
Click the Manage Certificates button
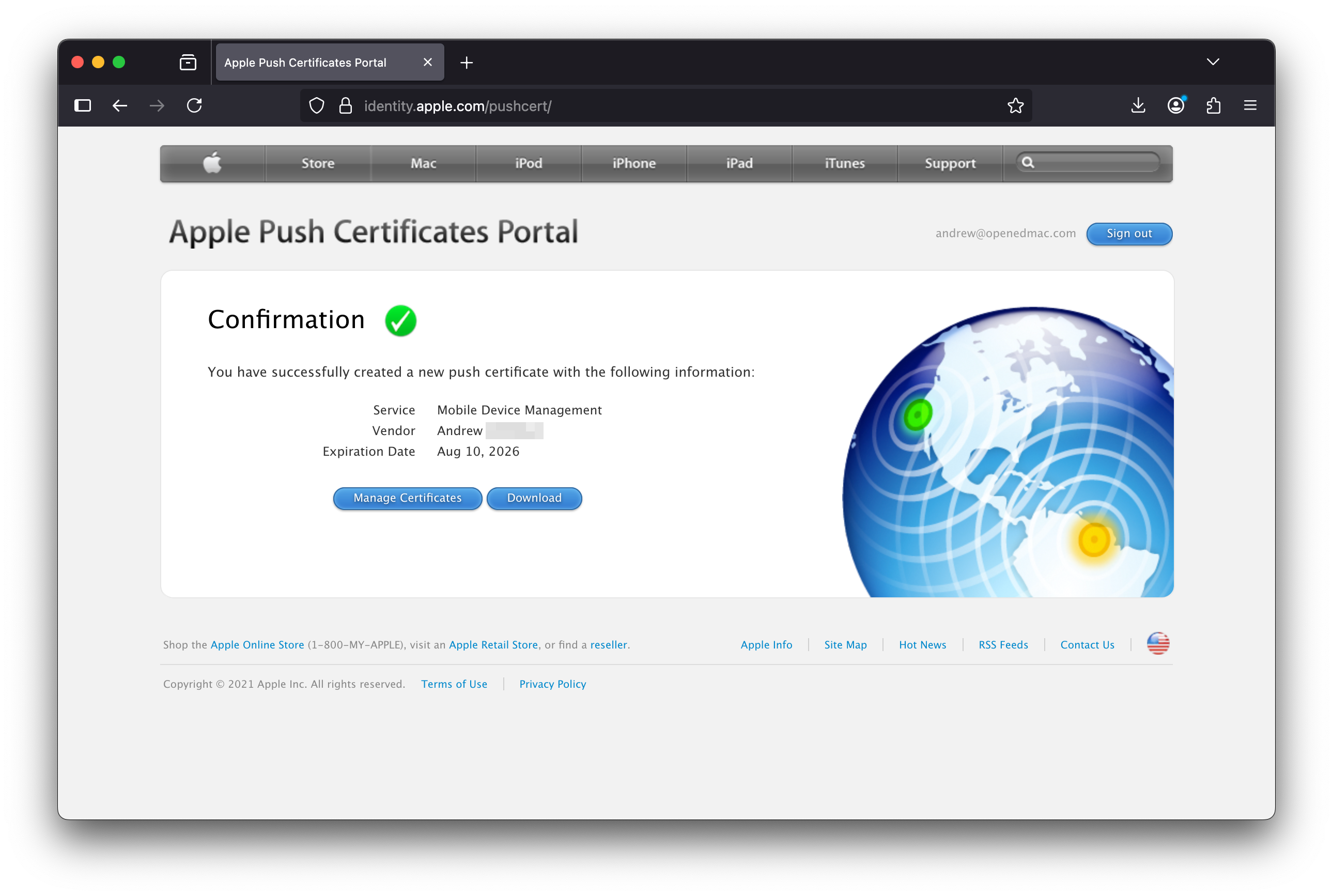tap(407, 498)
